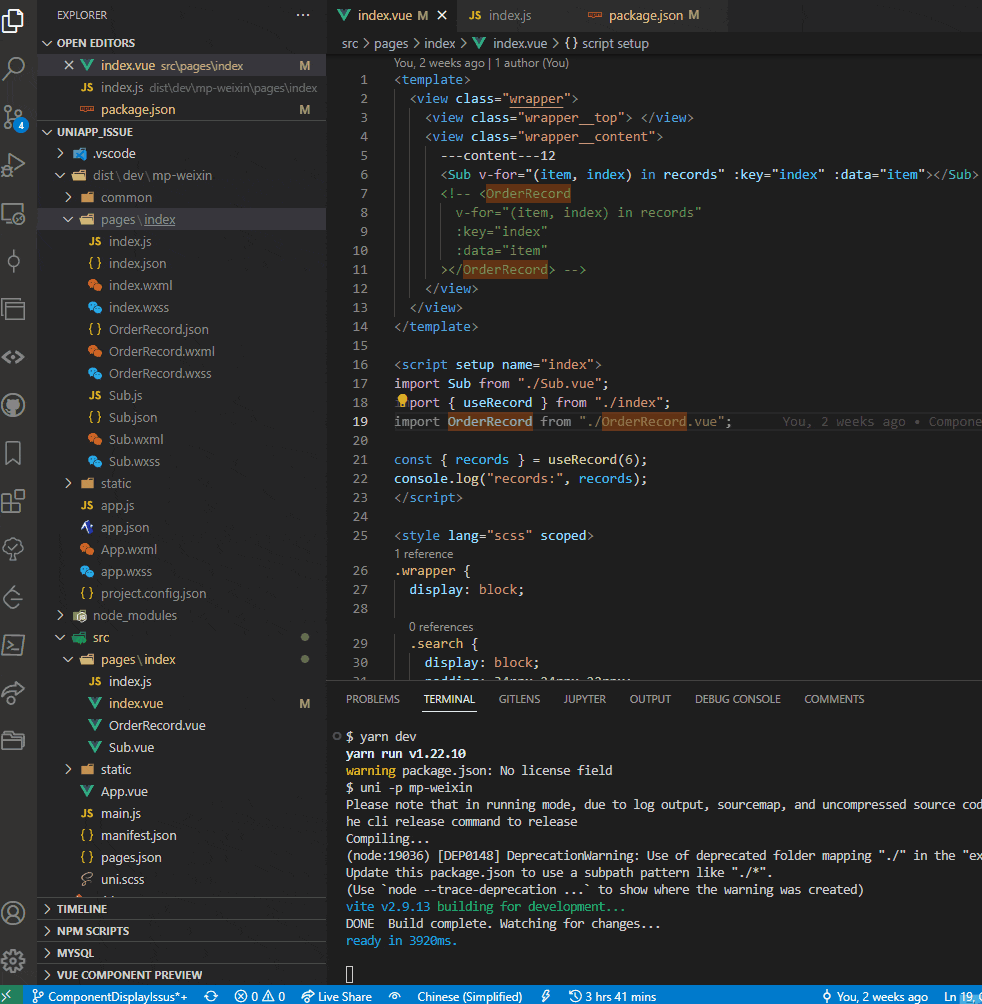Click Explorer more actions ellipsis
This screenshot has width=982, height=1004.
click(x=303, y=16)
